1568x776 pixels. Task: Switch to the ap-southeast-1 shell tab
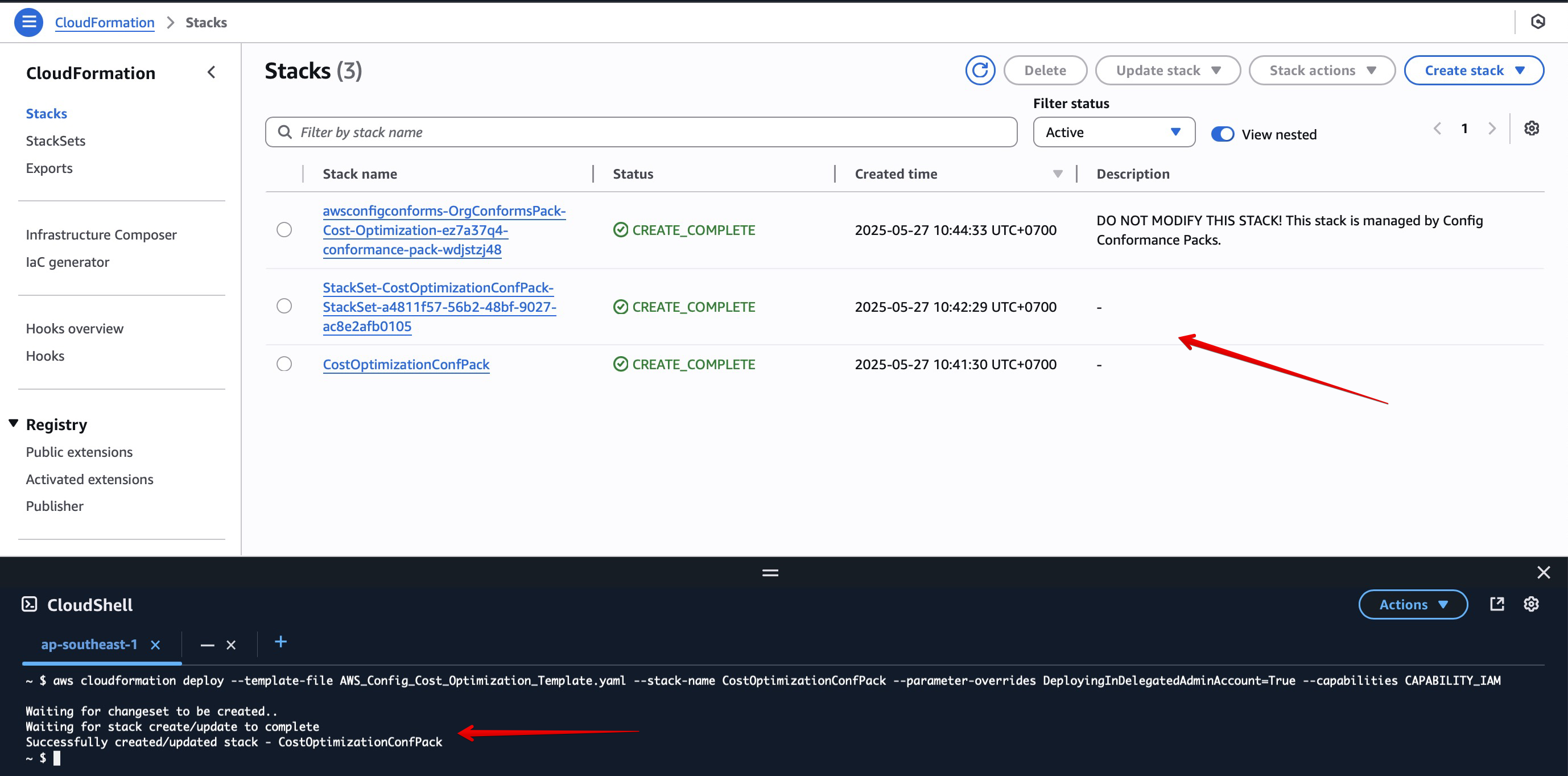click(89, 645)
